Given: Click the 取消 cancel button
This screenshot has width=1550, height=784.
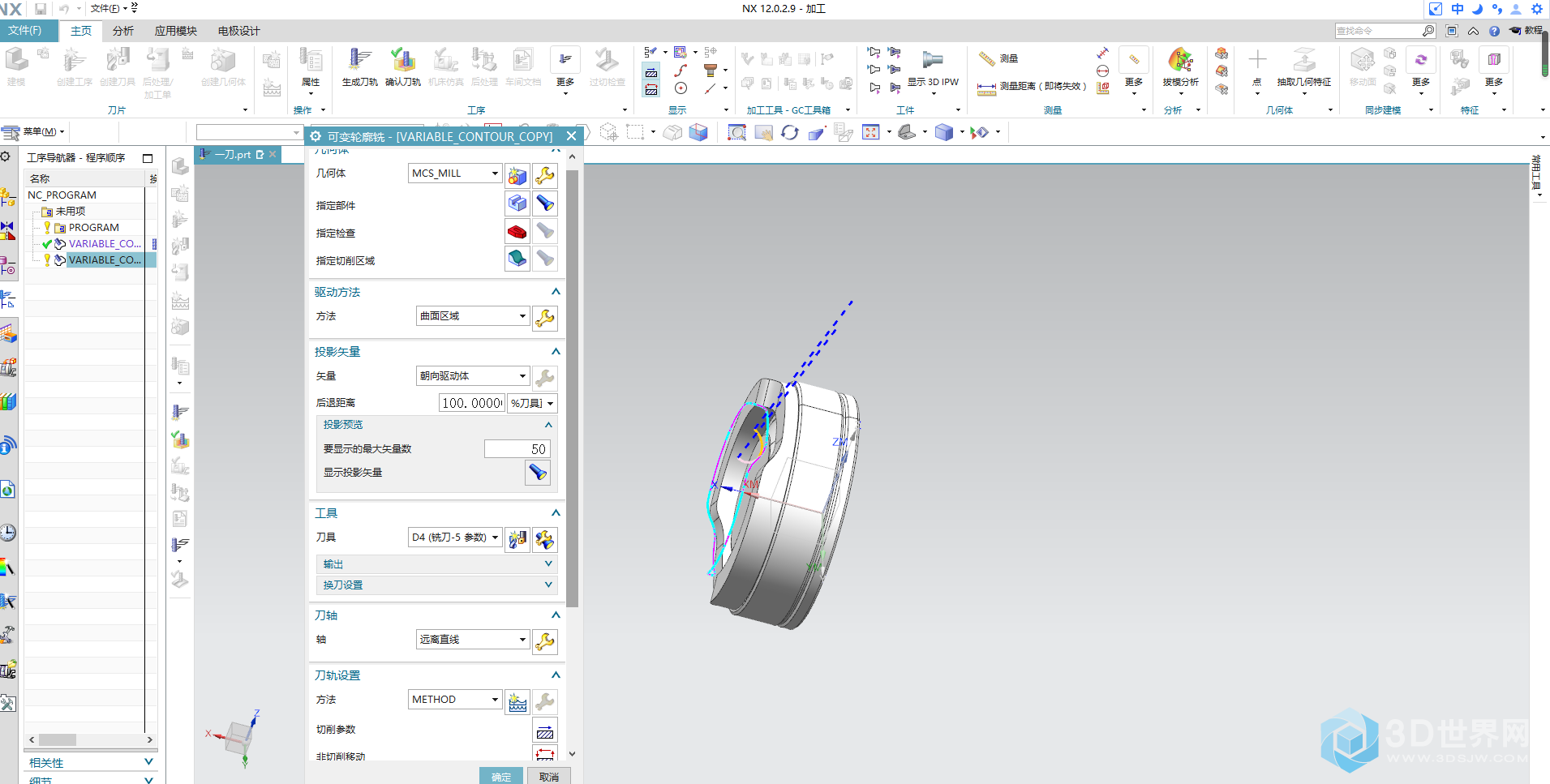Looking at the screenshot, I should point(549,776).
